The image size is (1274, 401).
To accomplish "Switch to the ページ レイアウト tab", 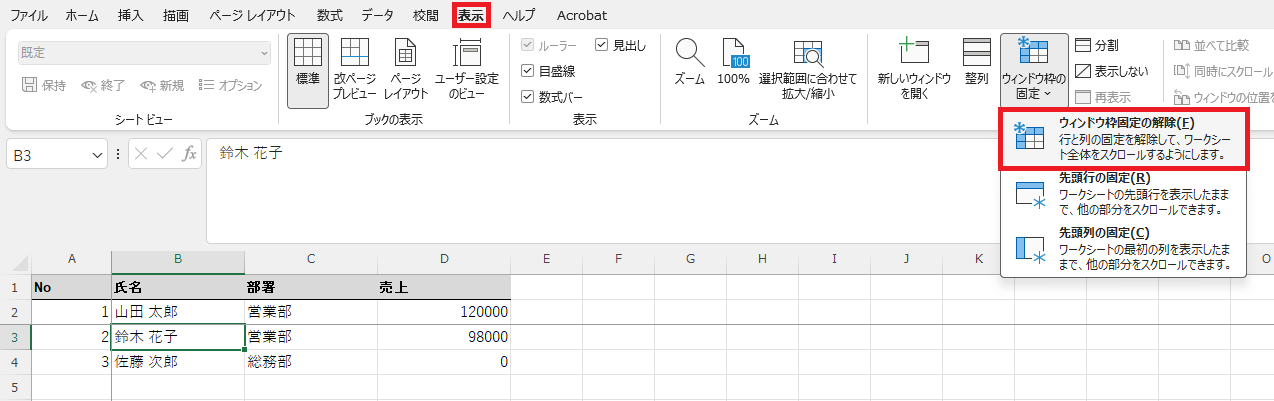I will [x=252, y=15].
